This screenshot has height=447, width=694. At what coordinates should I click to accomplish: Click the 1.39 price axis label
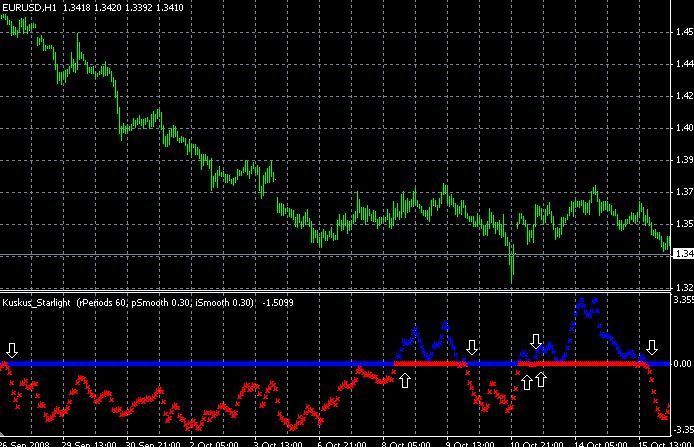tap(685, 160)
